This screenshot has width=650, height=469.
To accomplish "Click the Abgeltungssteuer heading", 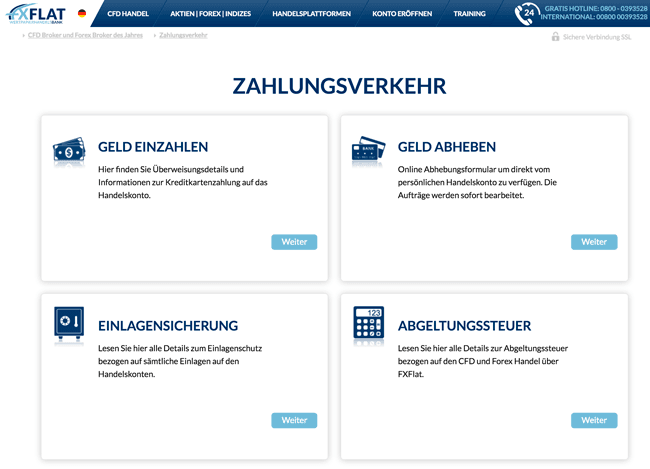I will point(464,326).
